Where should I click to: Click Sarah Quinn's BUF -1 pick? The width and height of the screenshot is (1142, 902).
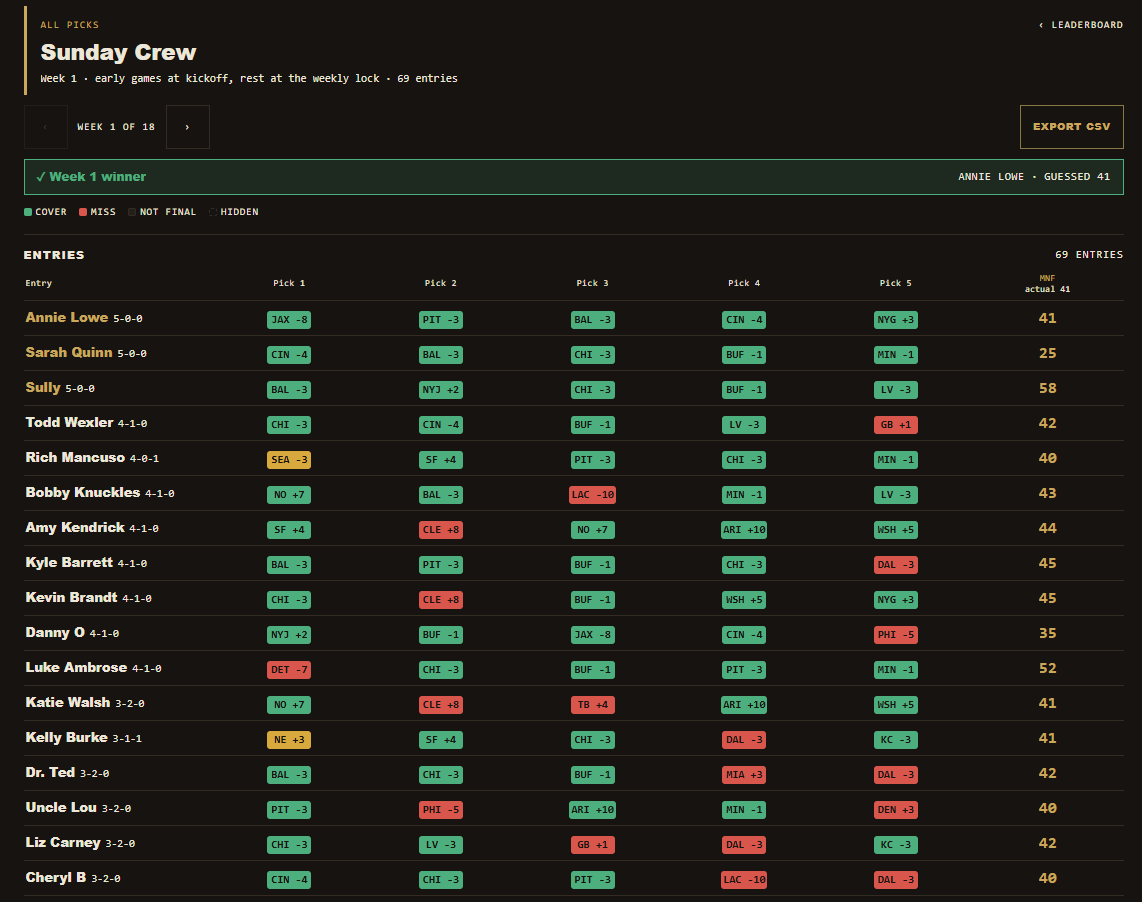[744, 355]
